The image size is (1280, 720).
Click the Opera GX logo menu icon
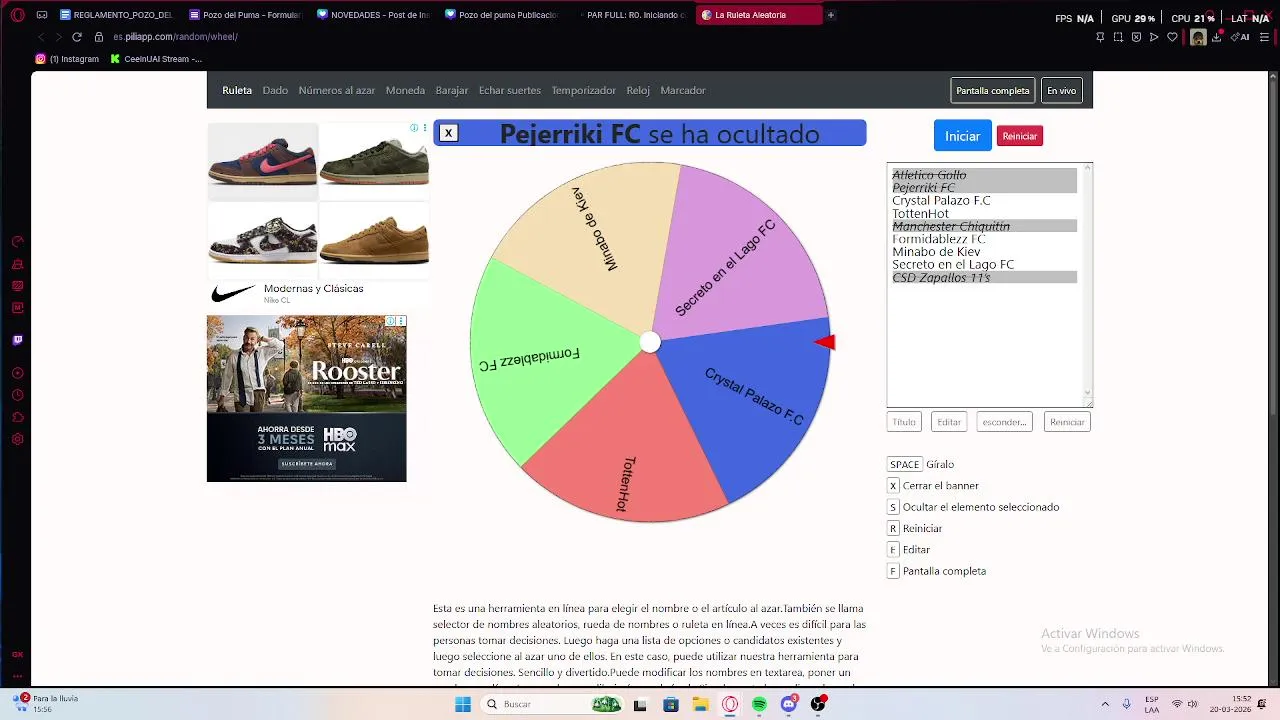[x=17, y=15]
